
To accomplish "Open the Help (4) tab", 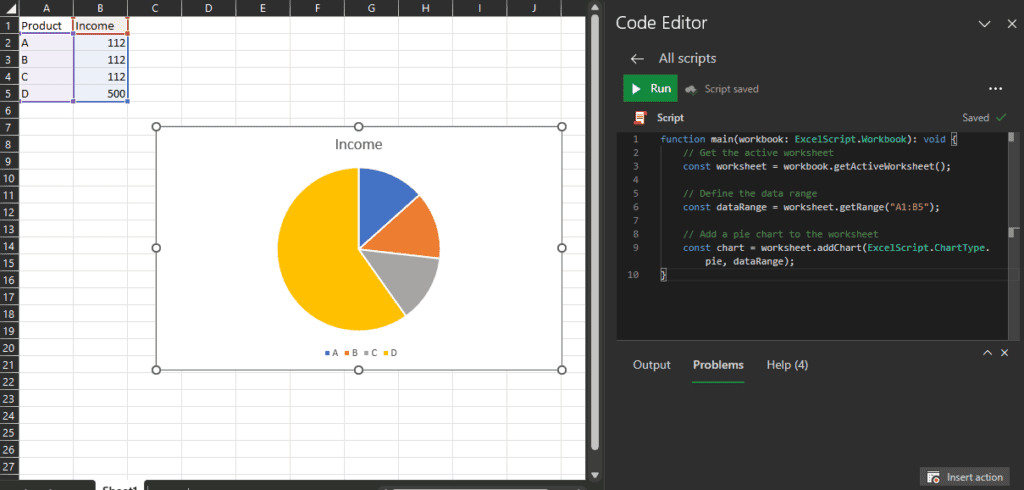I will [787, 365].
